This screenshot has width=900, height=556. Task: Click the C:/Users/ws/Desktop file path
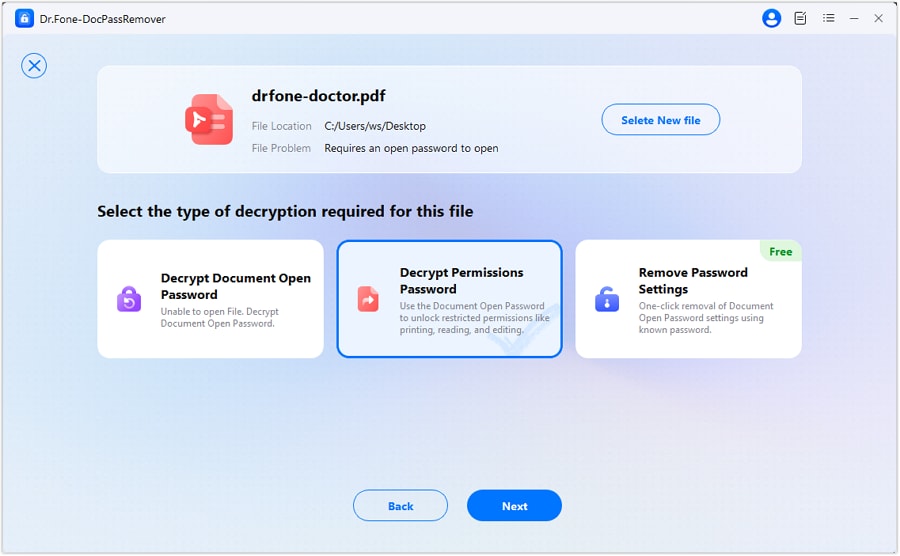point(375,126)
